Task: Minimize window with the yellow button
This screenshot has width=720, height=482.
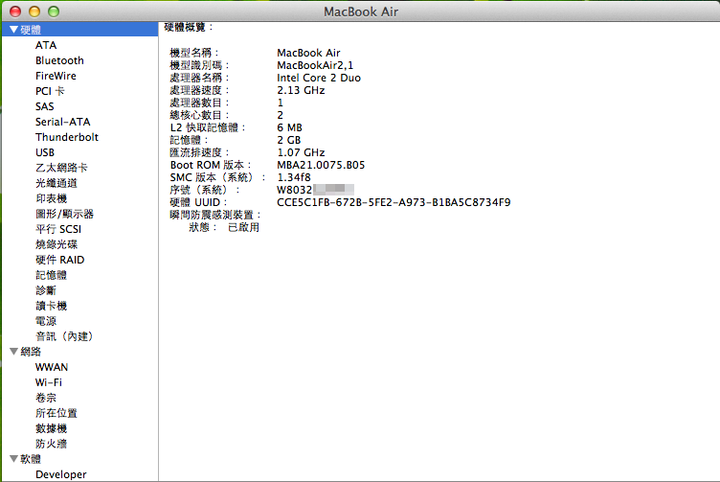Action: click(x=34, y=11)
